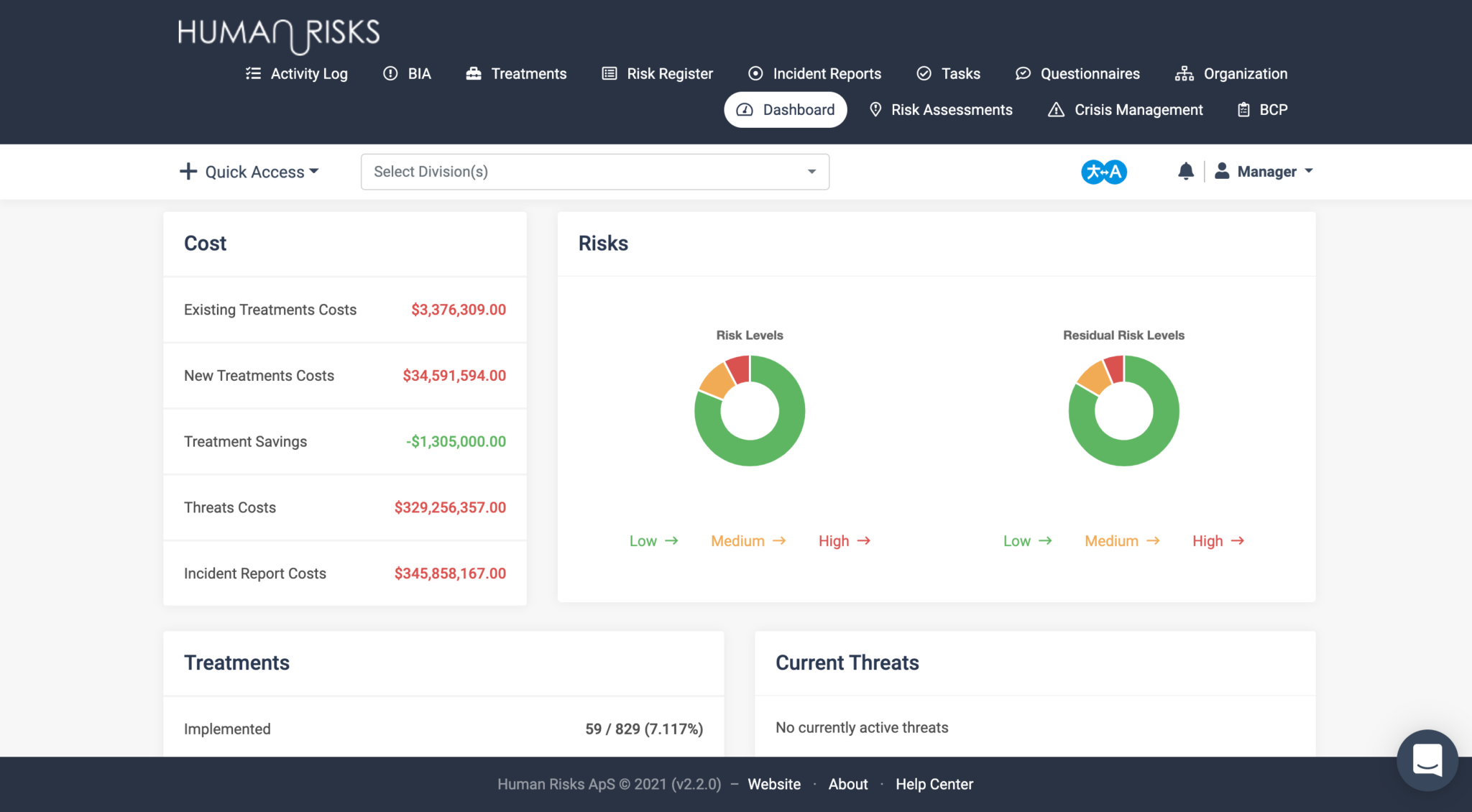
Task: Open the Manager account dropdown
Action: pos(1265,171)
